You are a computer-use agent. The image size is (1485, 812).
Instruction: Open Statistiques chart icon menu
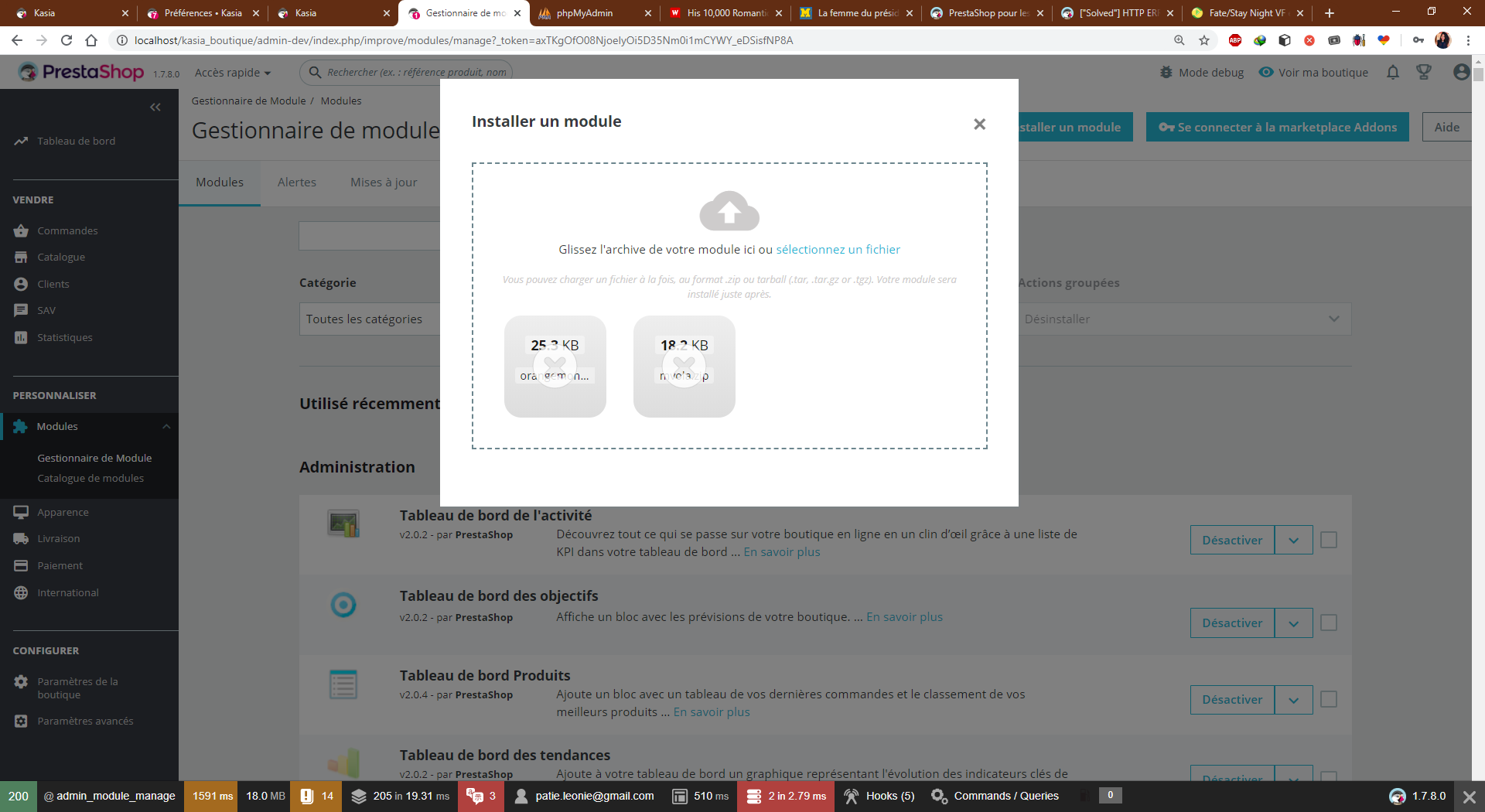[x=21, y=337]
